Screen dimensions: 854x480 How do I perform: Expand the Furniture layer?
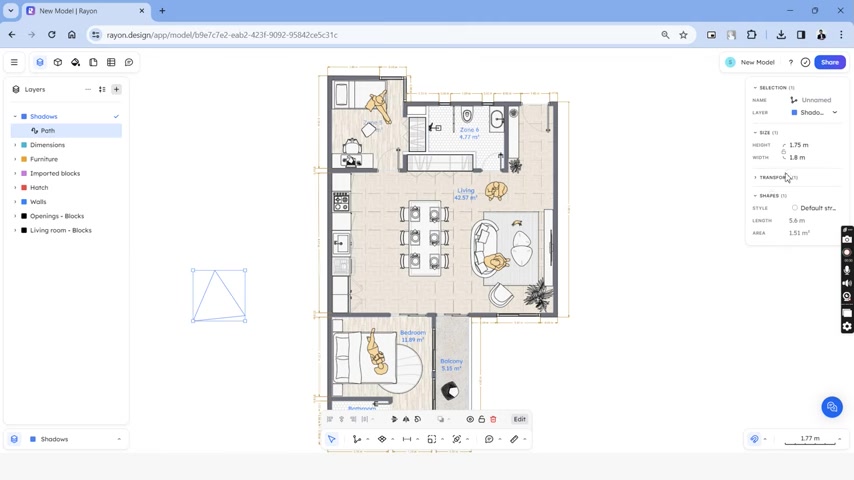[x=15, y=159]
